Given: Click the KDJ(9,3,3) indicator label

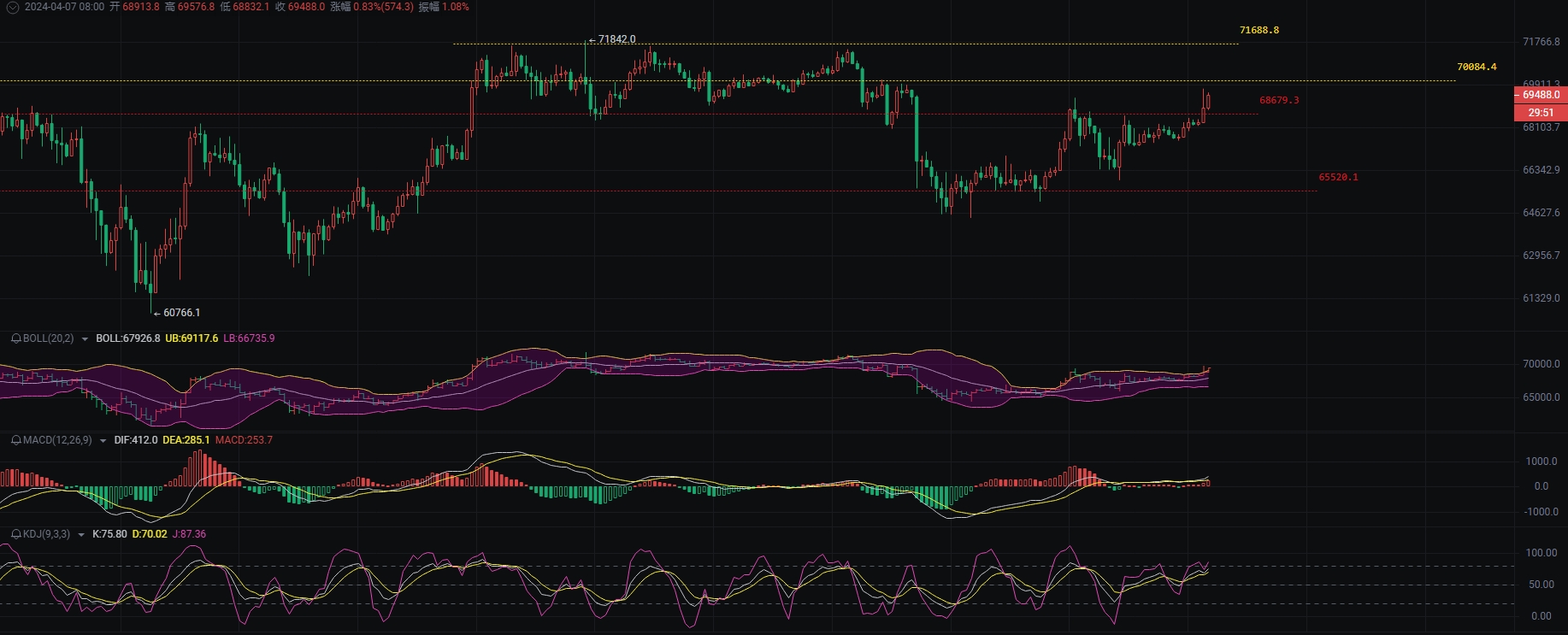Looking at the screenshot, I should click(x=46, y=534).
